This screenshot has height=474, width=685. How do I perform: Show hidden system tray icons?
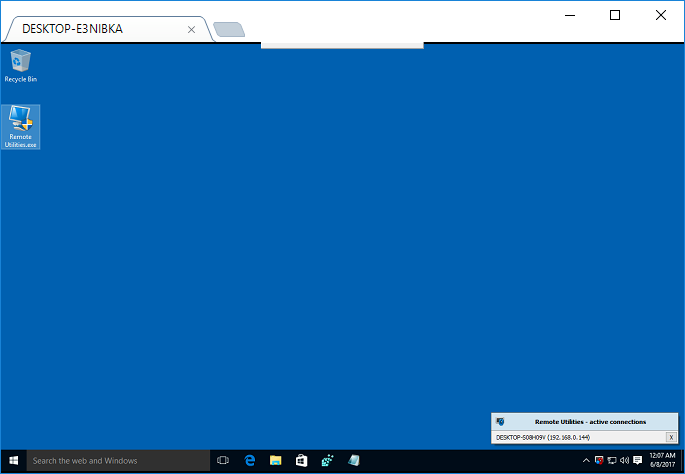586,461
